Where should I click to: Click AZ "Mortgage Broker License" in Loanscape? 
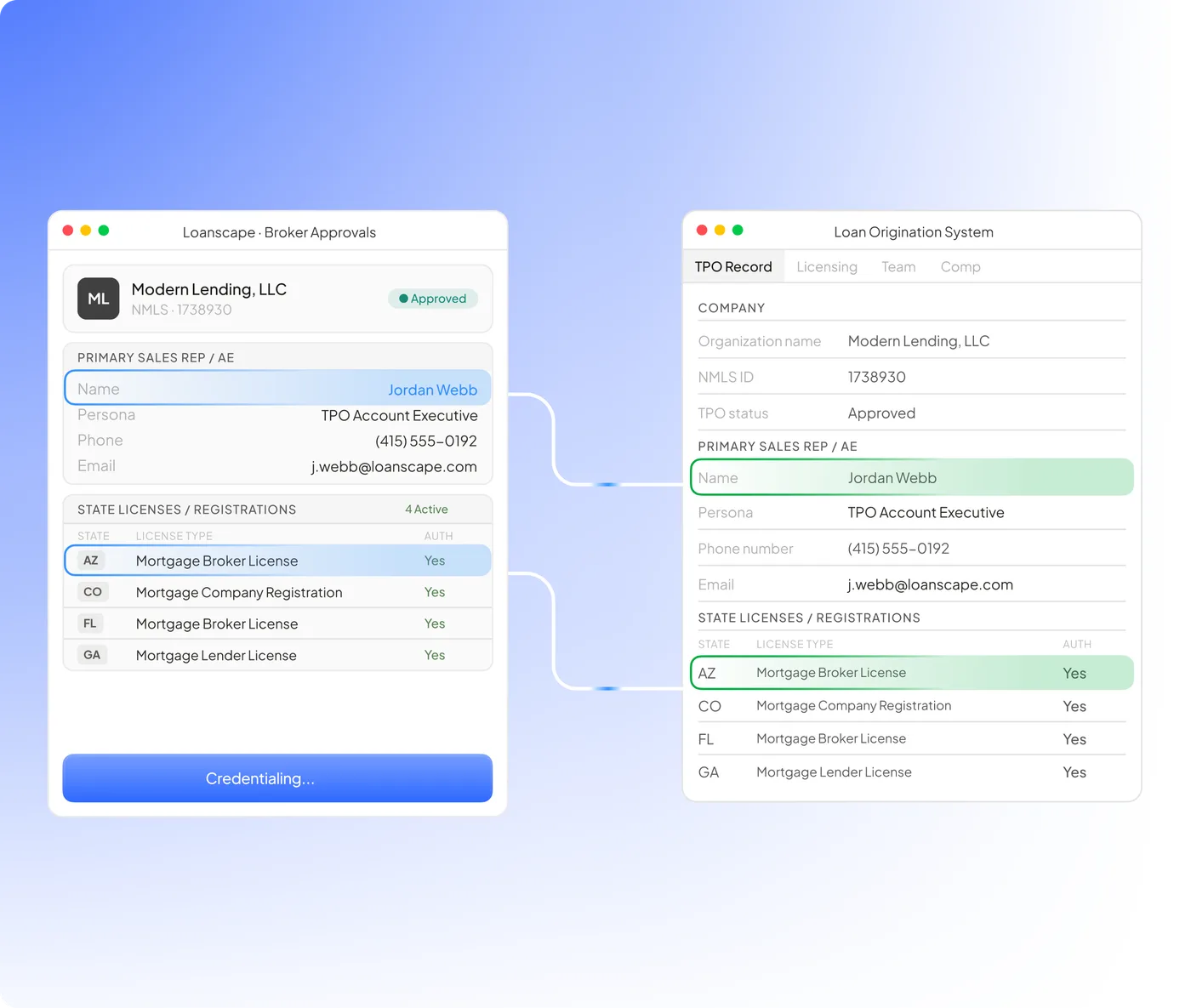click(x=217, y=561)
